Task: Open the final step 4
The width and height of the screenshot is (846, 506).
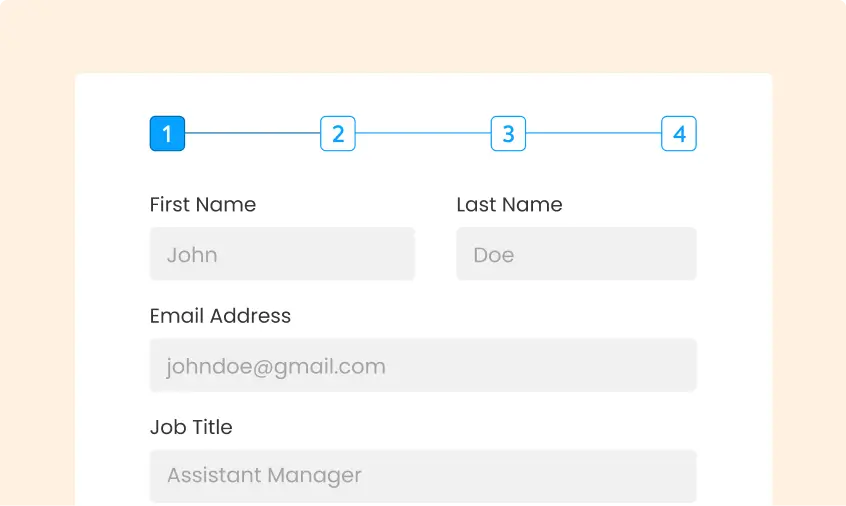Action: click(679, 133)
